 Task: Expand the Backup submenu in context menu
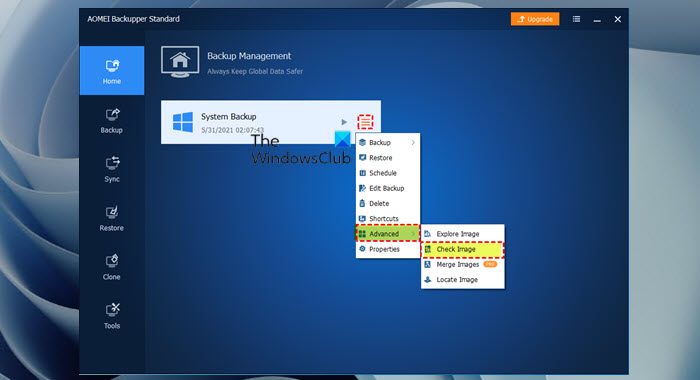point(388,142)
